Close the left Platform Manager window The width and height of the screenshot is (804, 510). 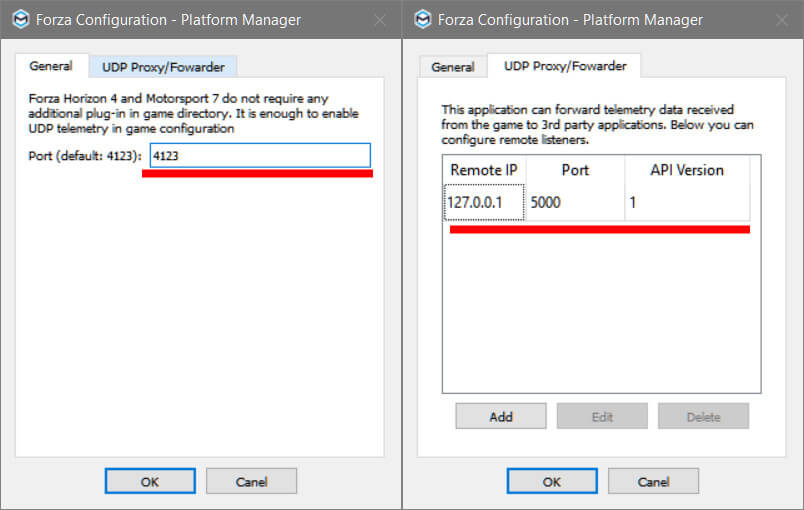click(x=380, y=20)
